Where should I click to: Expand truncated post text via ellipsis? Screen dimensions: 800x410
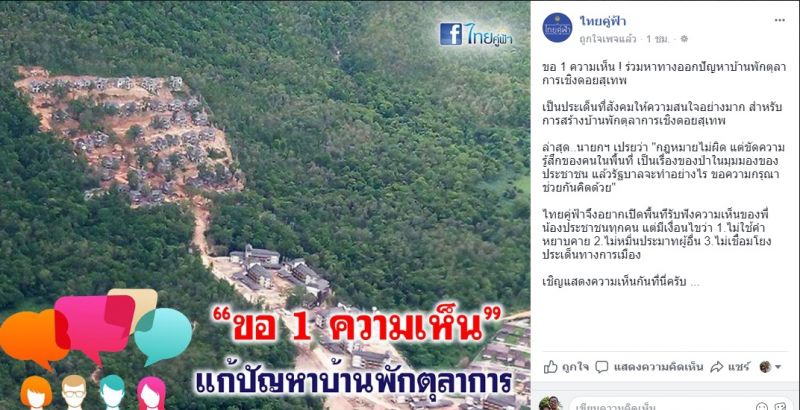click(694, 282)
